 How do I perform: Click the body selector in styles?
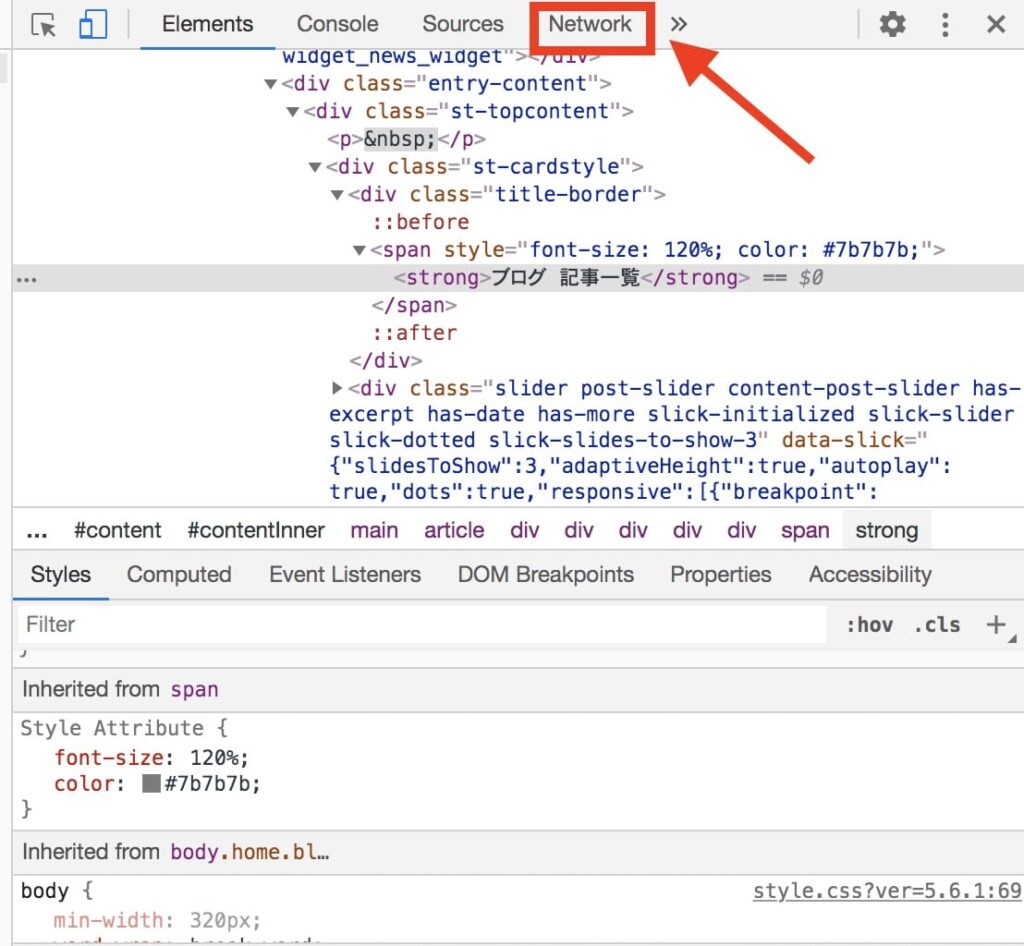44,891
